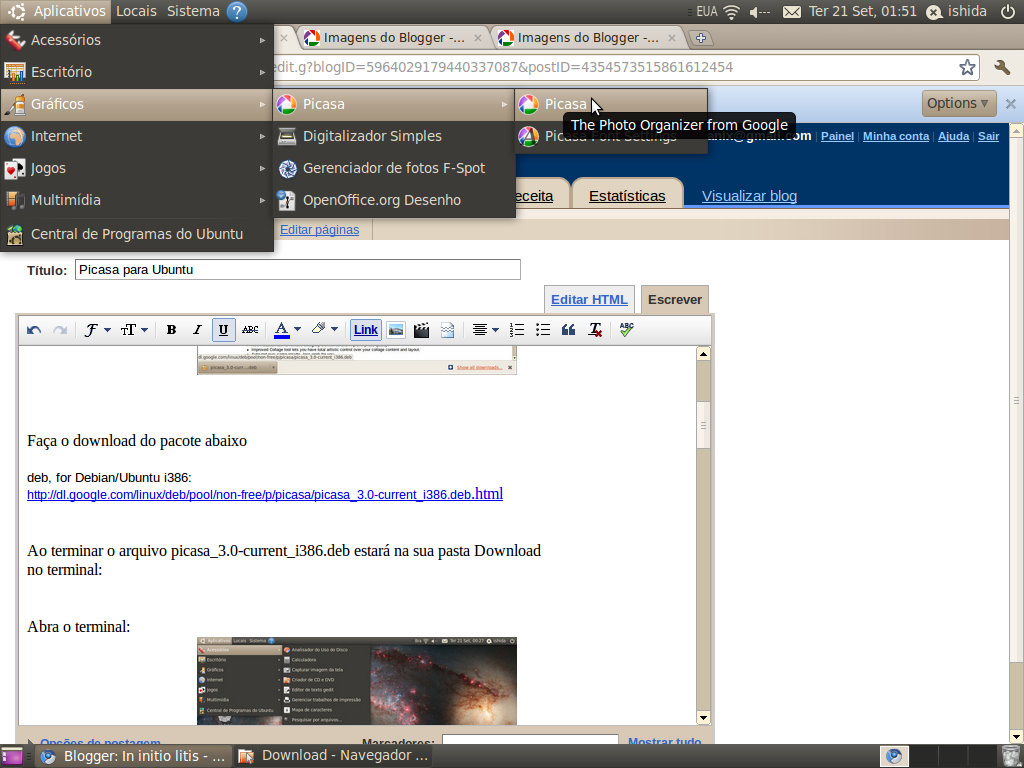The height and width of the screenshot is (768, 1024).
Task: Undo the last edit in the editor toolbar
Action: point(34,330)
